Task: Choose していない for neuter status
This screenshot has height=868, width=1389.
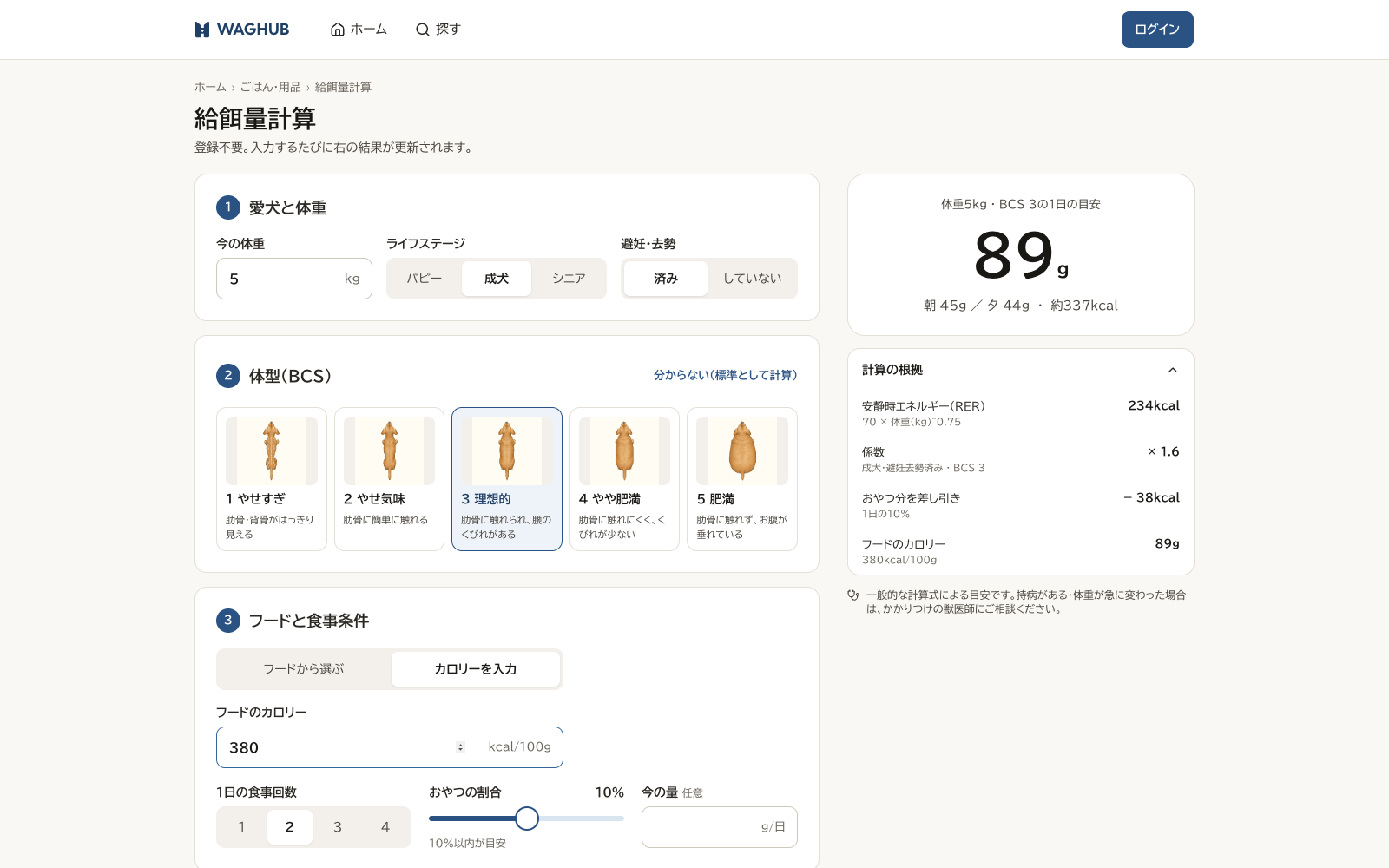Action: [x=753, y=279]
